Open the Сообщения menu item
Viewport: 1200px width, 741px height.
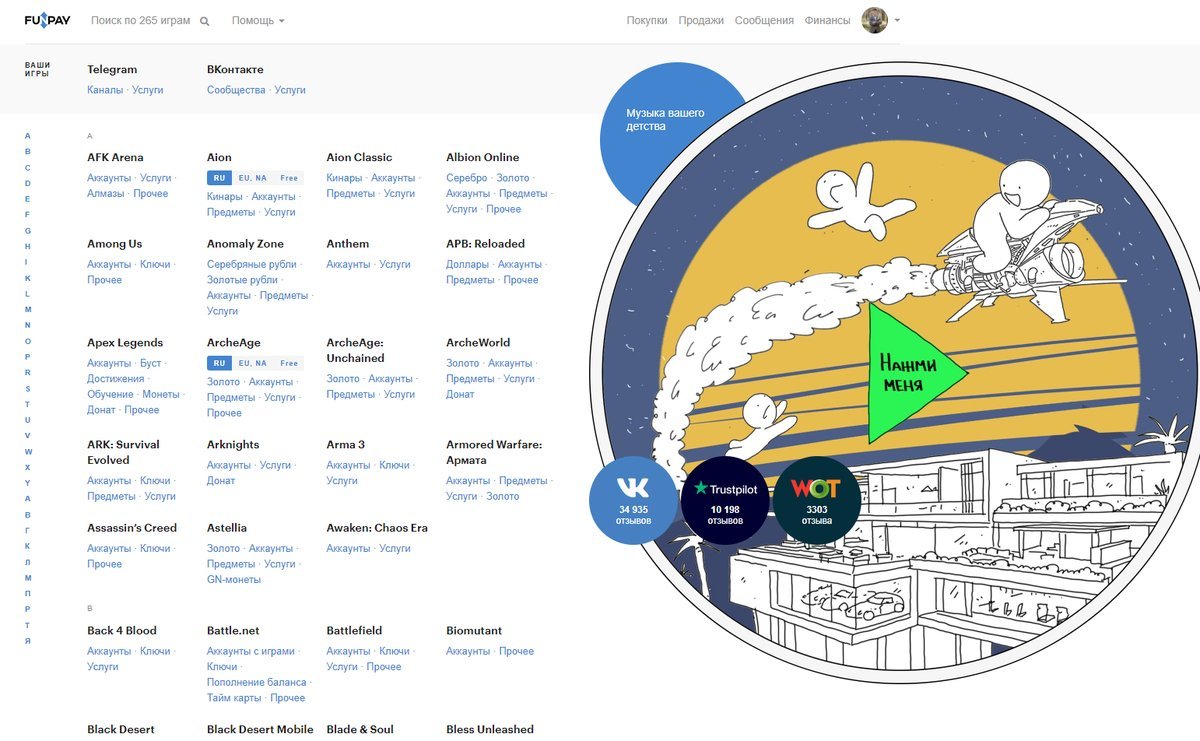(764, 20)
